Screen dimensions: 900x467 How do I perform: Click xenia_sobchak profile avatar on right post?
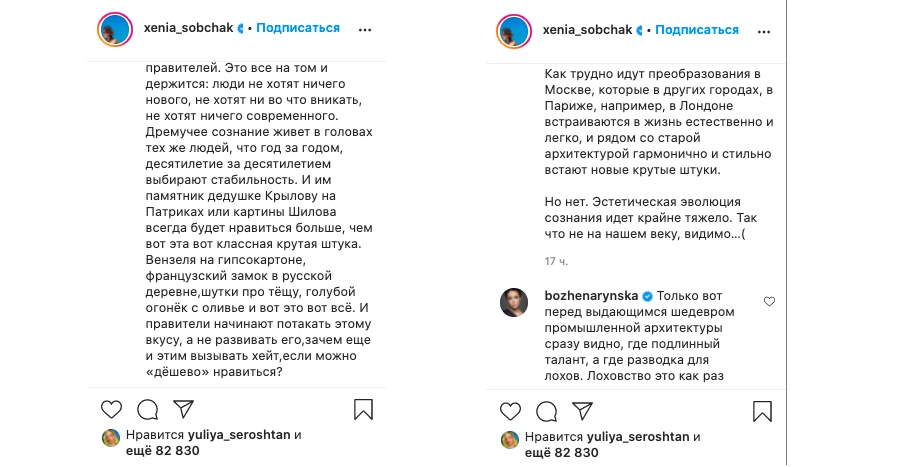click(513, 30)
